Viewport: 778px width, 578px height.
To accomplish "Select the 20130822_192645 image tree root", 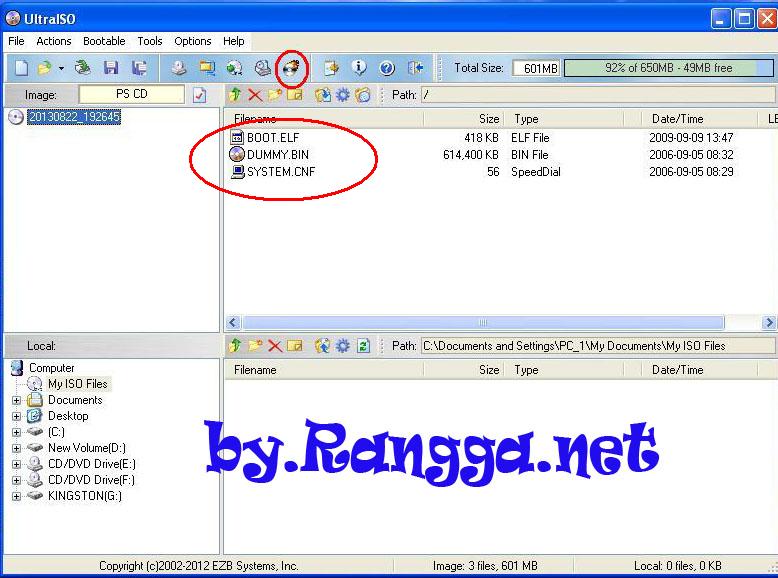I will (x=74, y=117).
